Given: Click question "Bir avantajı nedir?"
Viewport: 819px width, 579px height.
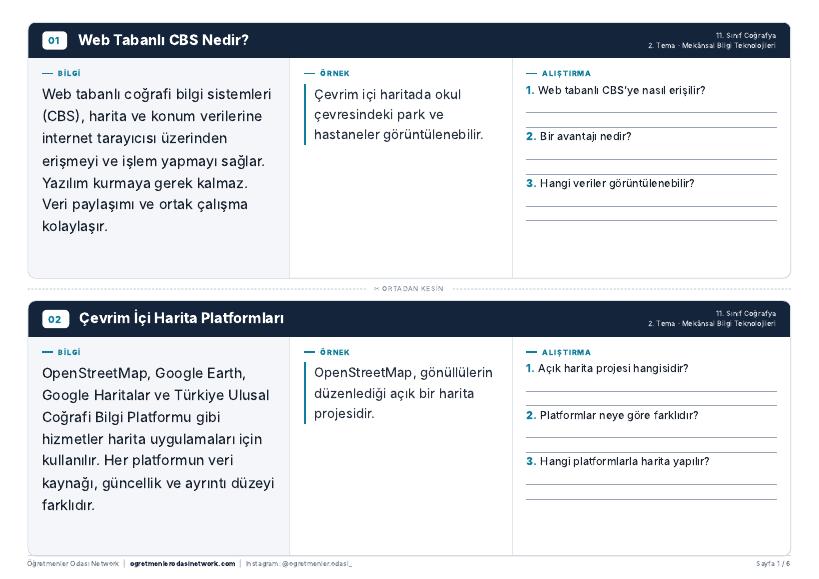Looking at the screenshot, I should click(x=578, y=137).
